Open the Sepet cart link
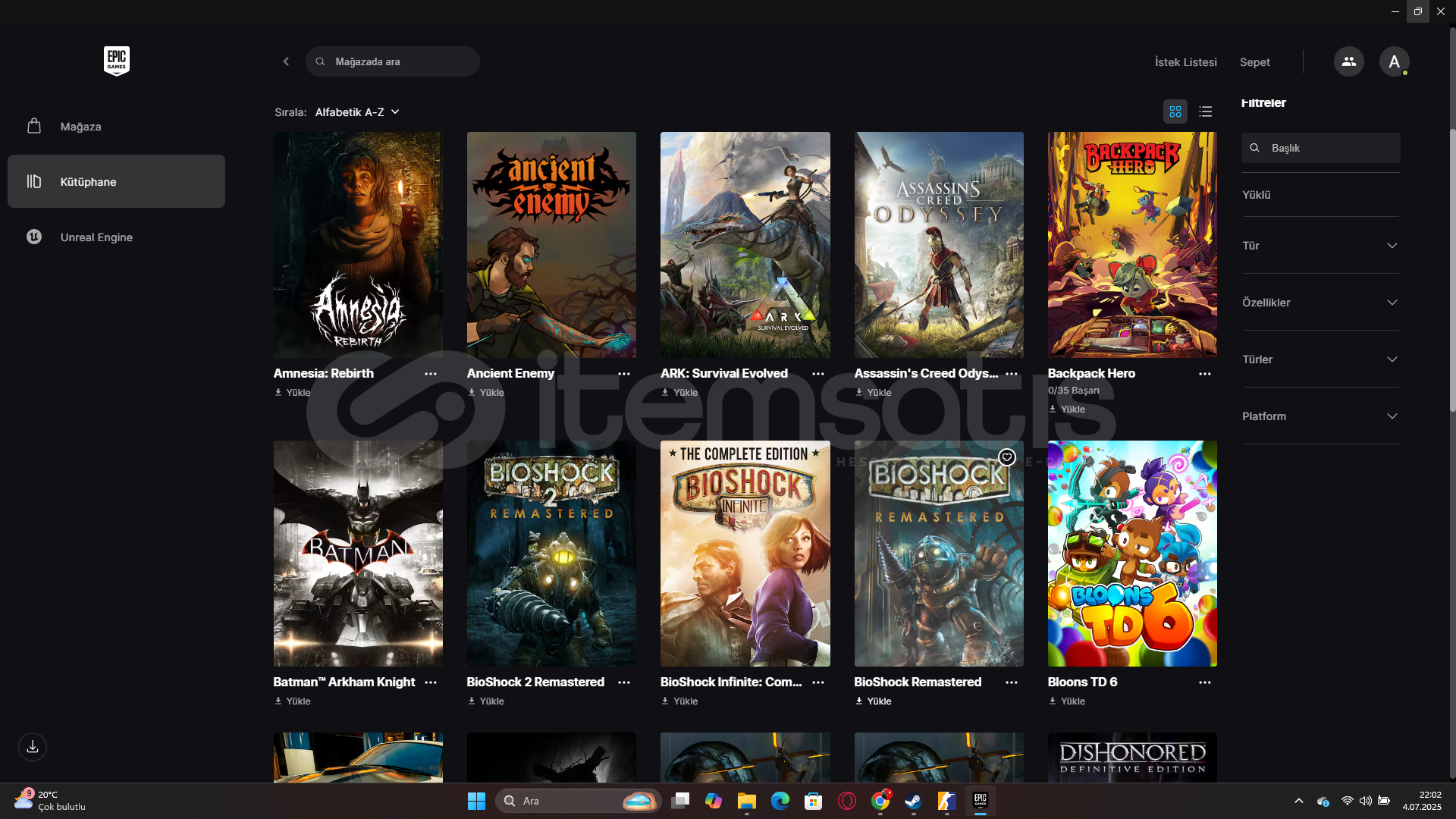The image size is (1456, 819). [x=1254, y=62]
